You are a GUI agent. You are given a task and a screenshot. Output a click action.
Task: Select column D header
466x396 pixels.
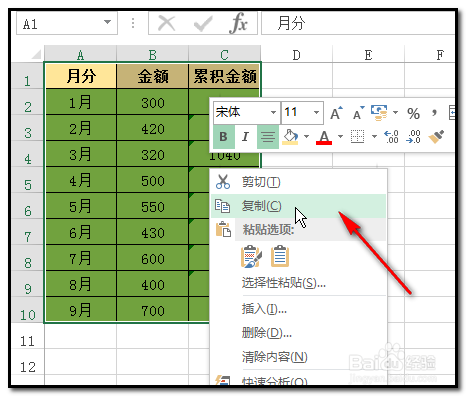tap(296, 54)
